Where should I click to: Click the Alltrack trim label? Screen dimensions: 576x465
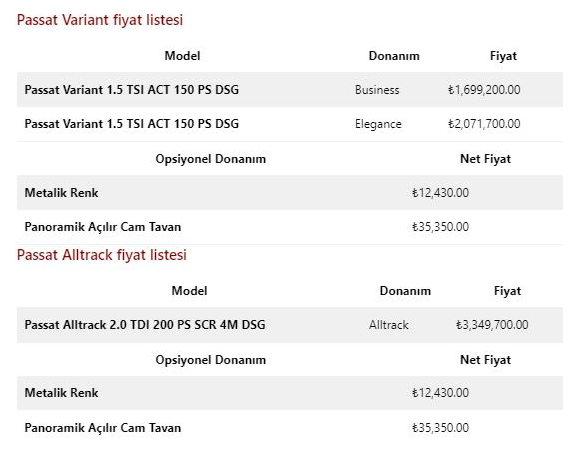389,325
